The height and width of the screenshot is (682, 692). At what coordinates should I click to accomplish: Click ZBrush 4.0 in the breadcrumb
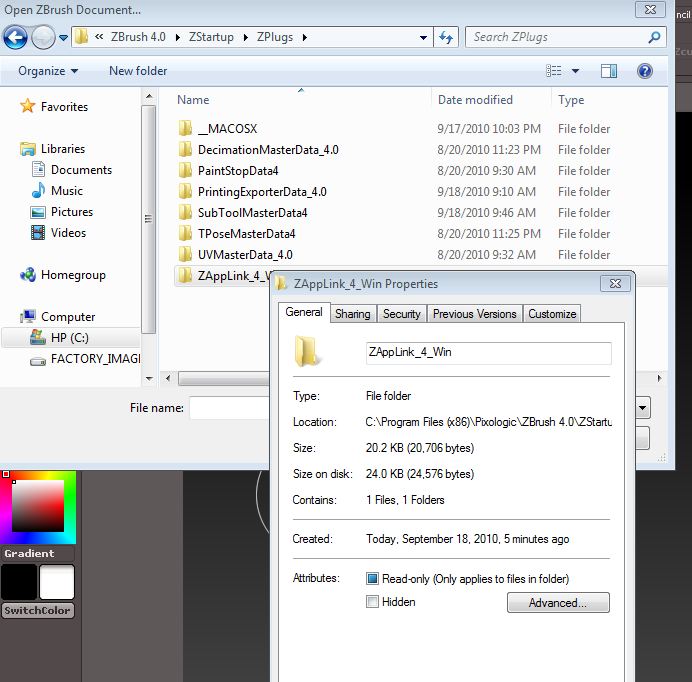click(138, 37)
